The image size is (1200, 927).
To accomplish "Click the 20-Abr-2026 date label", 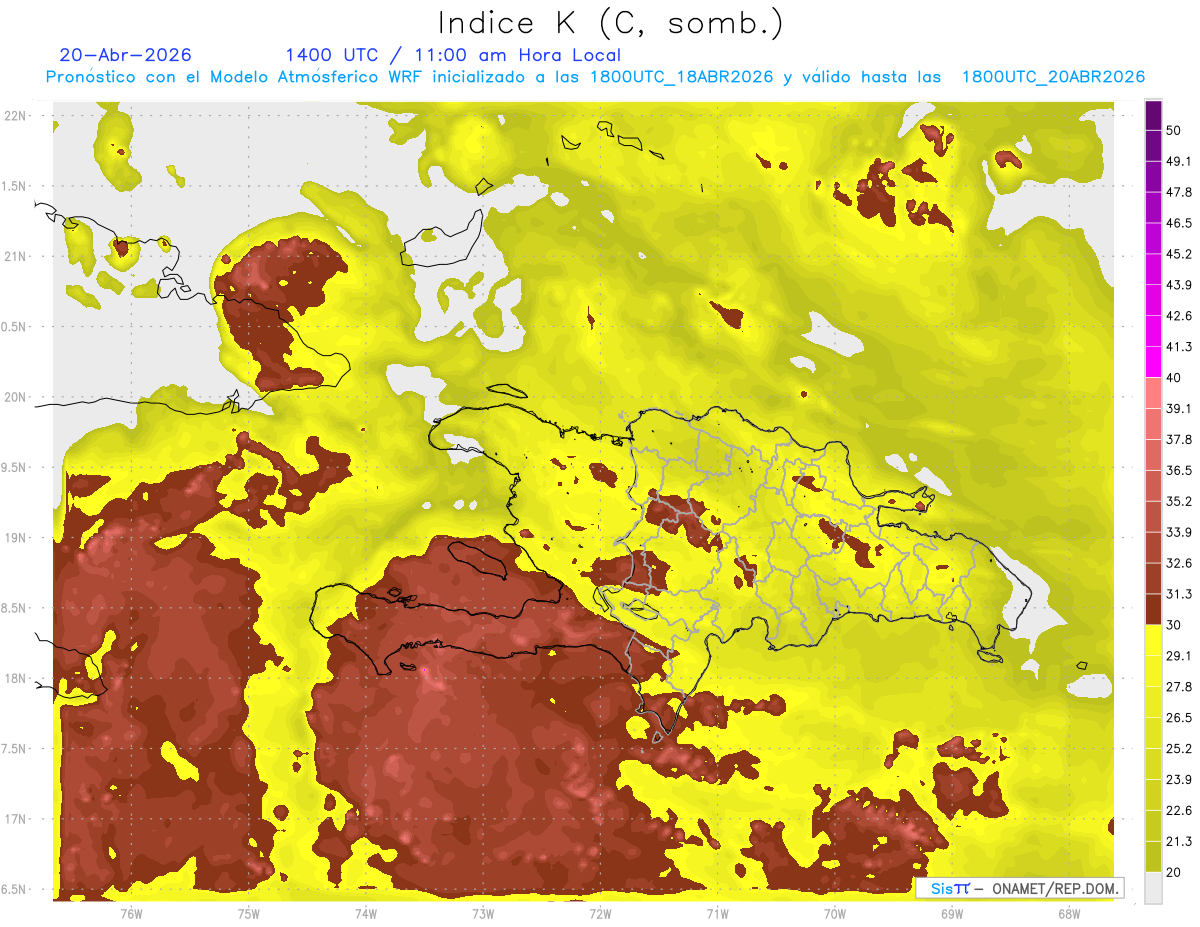I will pos(126,55).
